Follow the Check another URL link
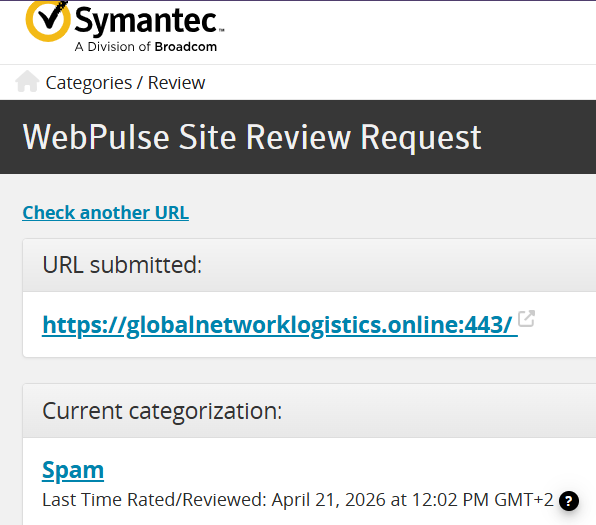This screenshot has height=525, width=596. pyautogui.click(x=106, y=213)
